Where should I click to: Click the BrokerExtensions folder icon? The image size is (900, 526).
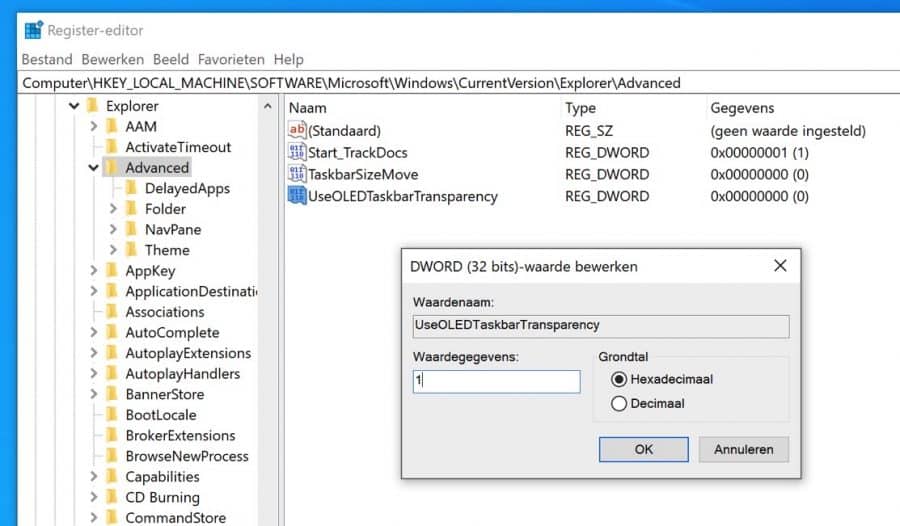tap(112, 435)
